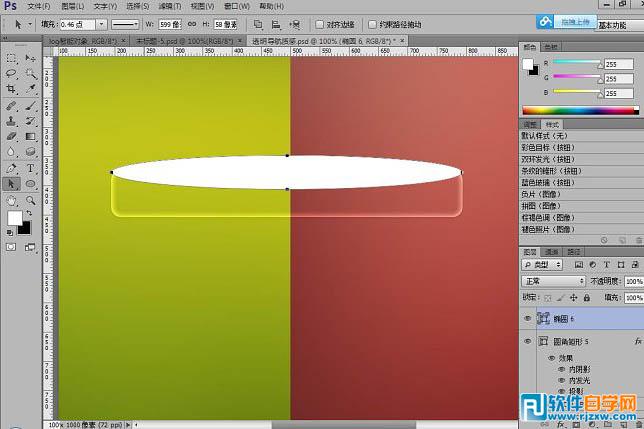Select the Quick Selection tool
This screenshot has width=644, height=429.
click(x=30, y=74)
